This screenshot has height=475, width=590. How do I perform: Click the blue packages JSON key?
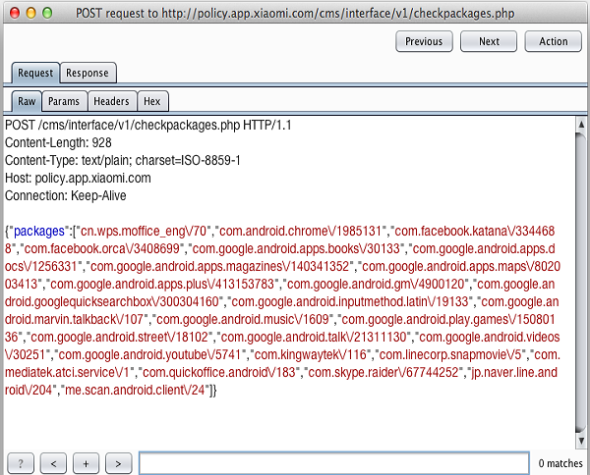coord(39,231)
